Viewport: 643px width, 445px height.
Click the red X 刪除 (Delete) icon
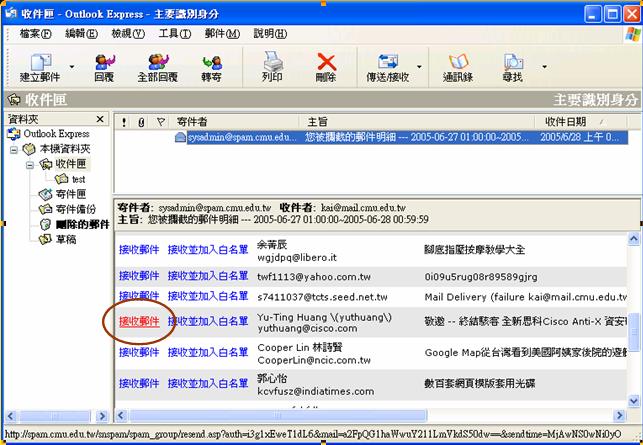coord(326,67)
